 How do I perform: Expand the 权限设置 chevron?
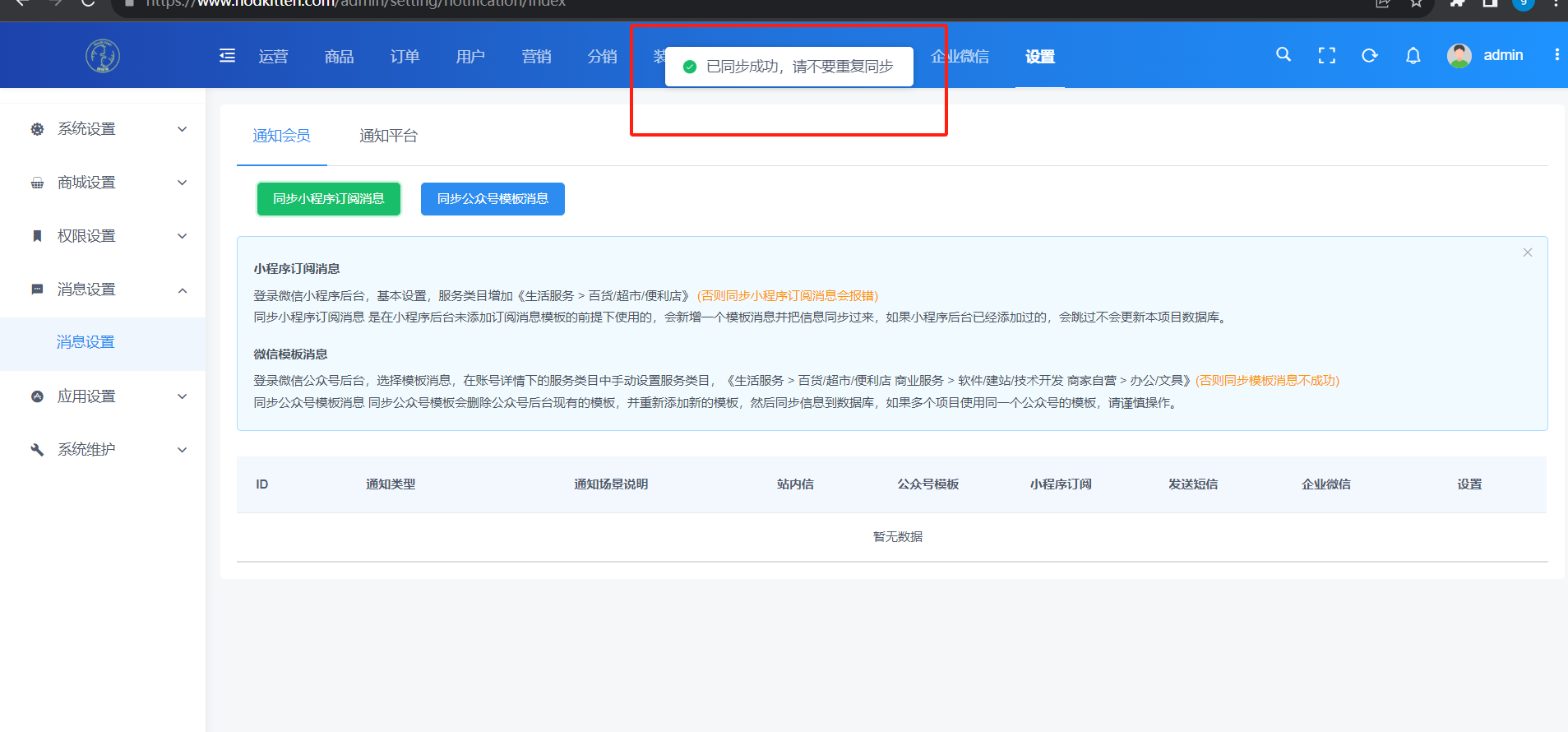[183, 236]
